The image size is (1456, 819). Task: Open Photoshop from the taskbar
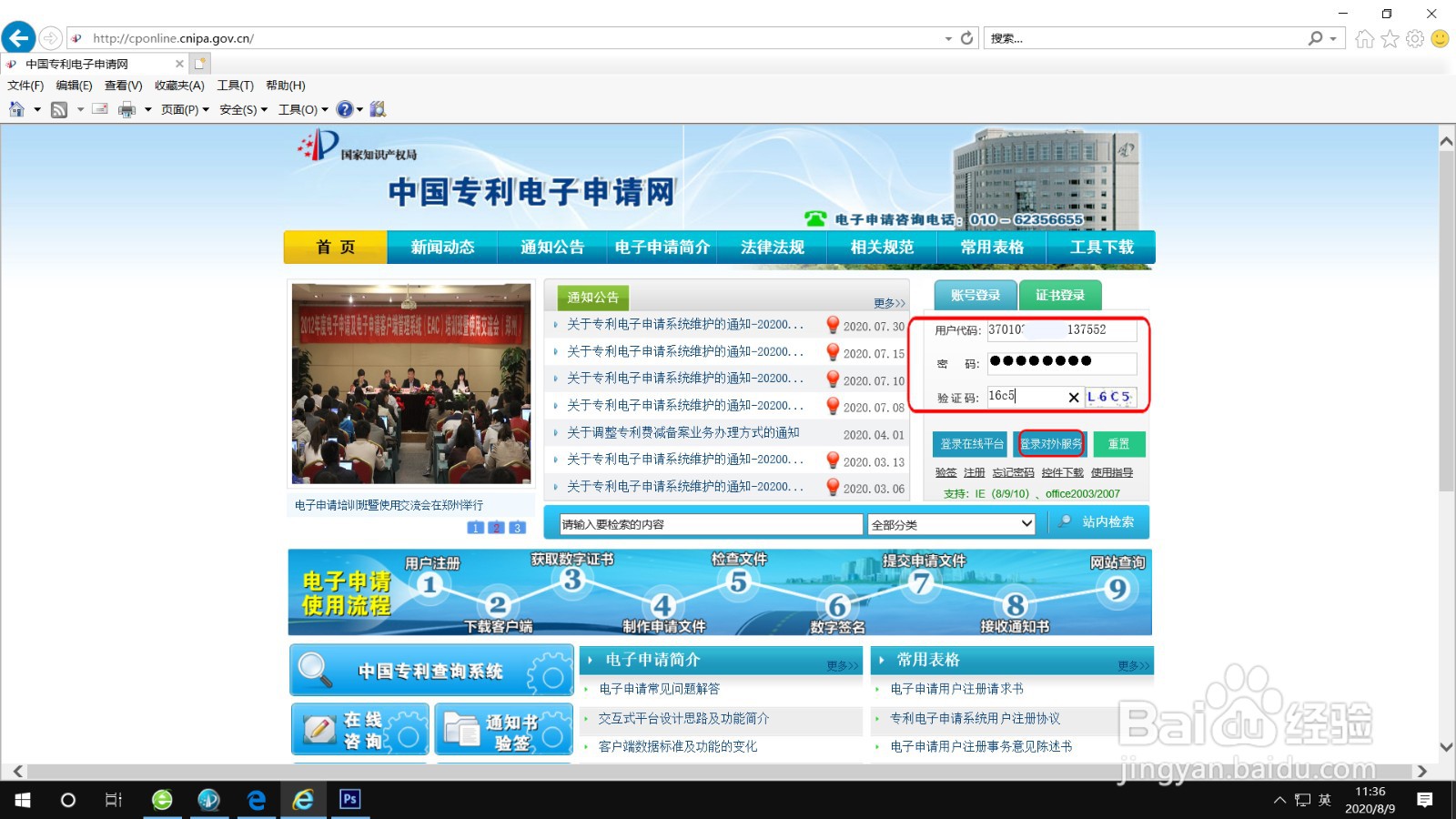point(350,800)
